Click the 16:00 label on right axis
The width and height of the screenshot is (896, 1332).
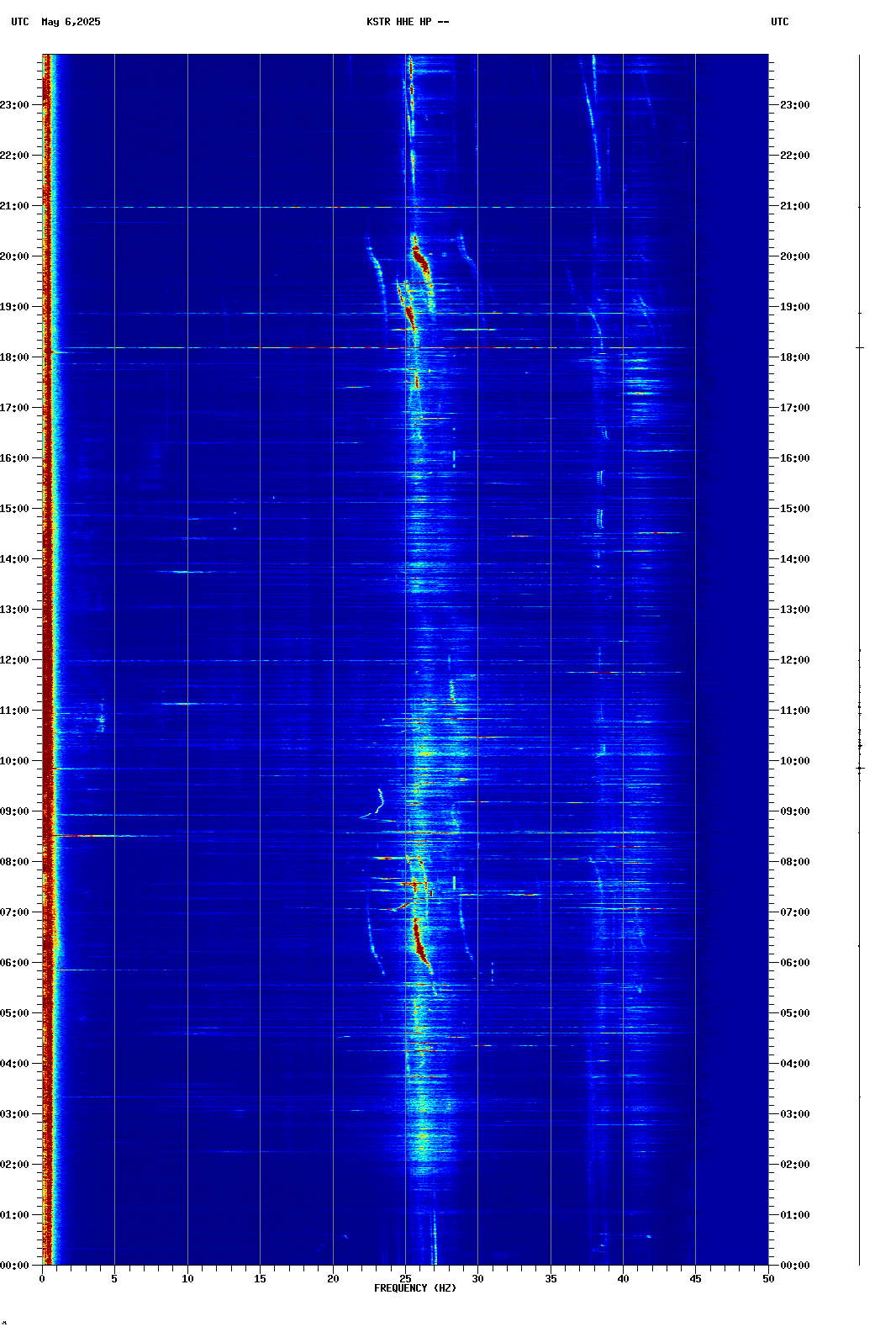pyautogui.click(x=795, y=458)
